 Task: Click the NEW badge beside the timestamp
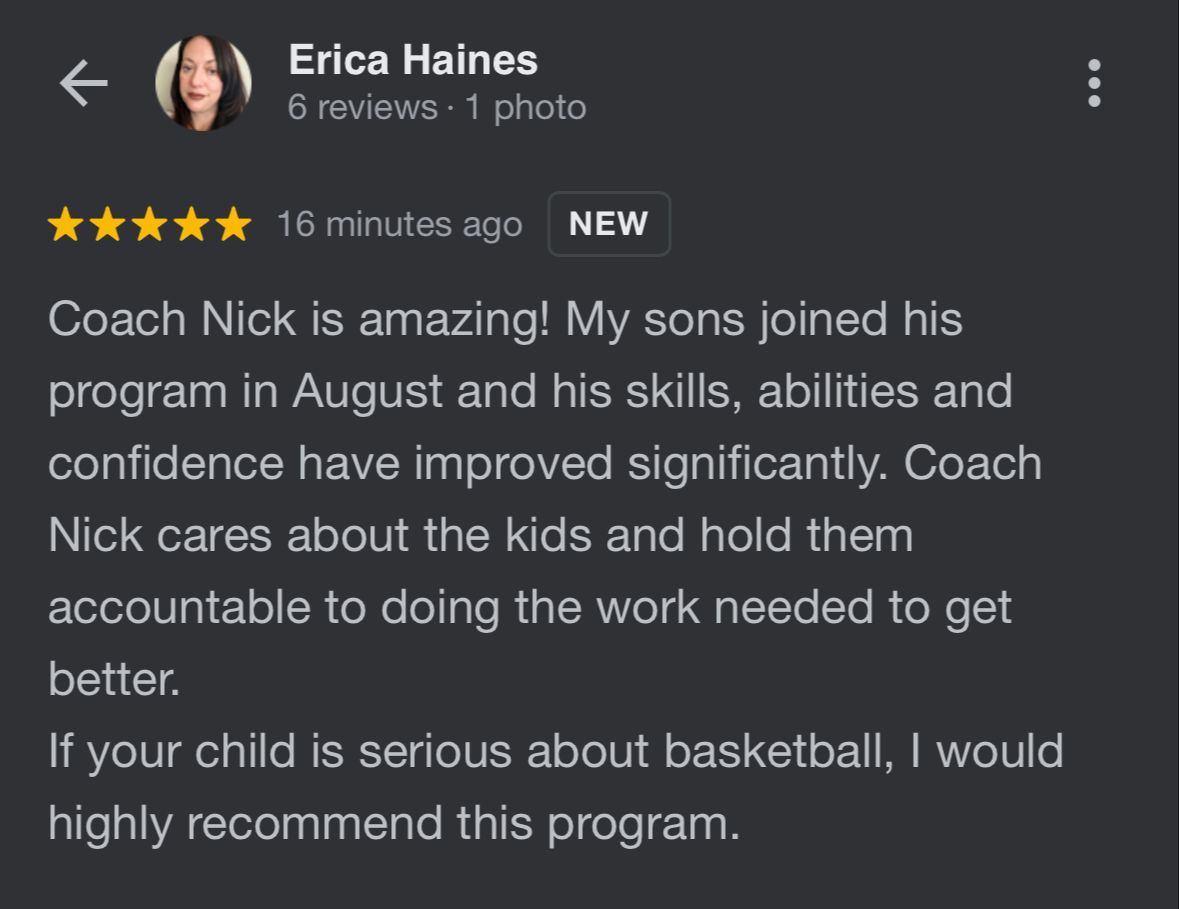click(x=608, y=224)
